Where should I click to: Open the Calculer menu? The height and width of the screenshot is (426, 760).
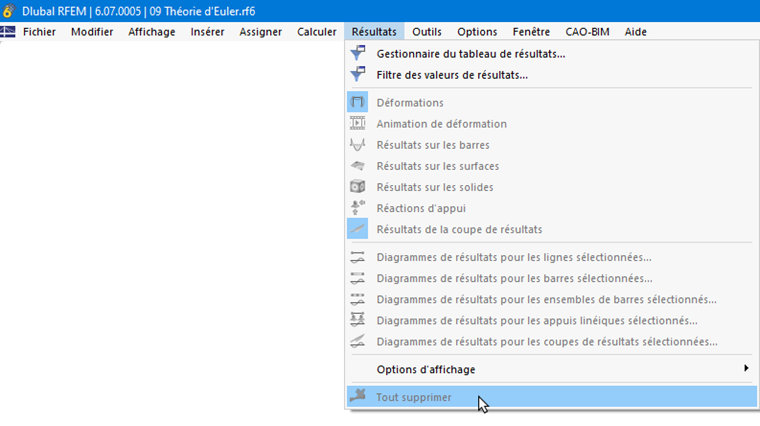click(317, 32)
